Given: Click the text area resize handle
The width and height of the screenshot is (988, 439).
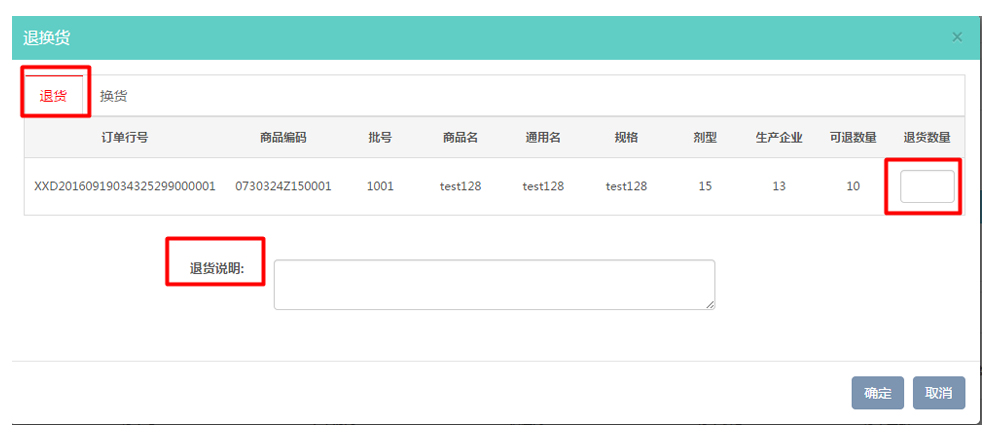Looking at the screenshot, I should pos(710,305).
